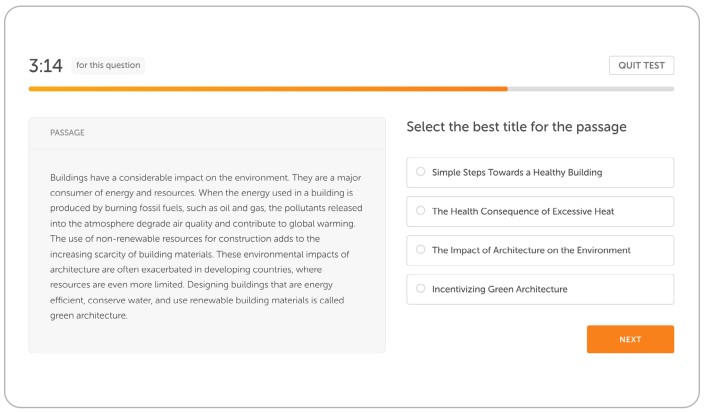Screen dimensions: 706x412
Task: Click the 'Select the best title' heading
Action: [516, 127]
